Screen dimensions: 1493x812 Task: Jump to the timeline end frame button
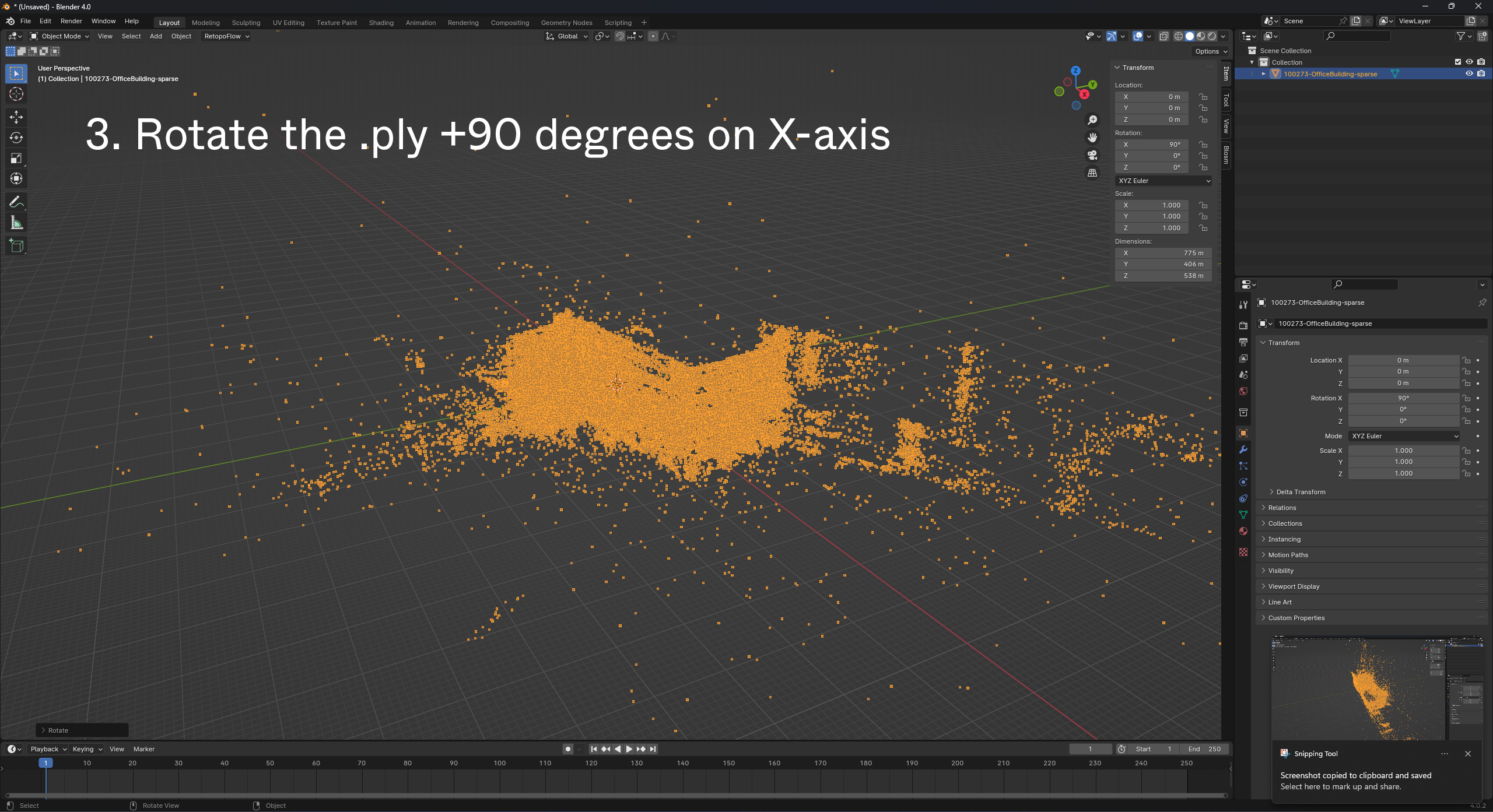pyautogui.click(x=653, y=749)
